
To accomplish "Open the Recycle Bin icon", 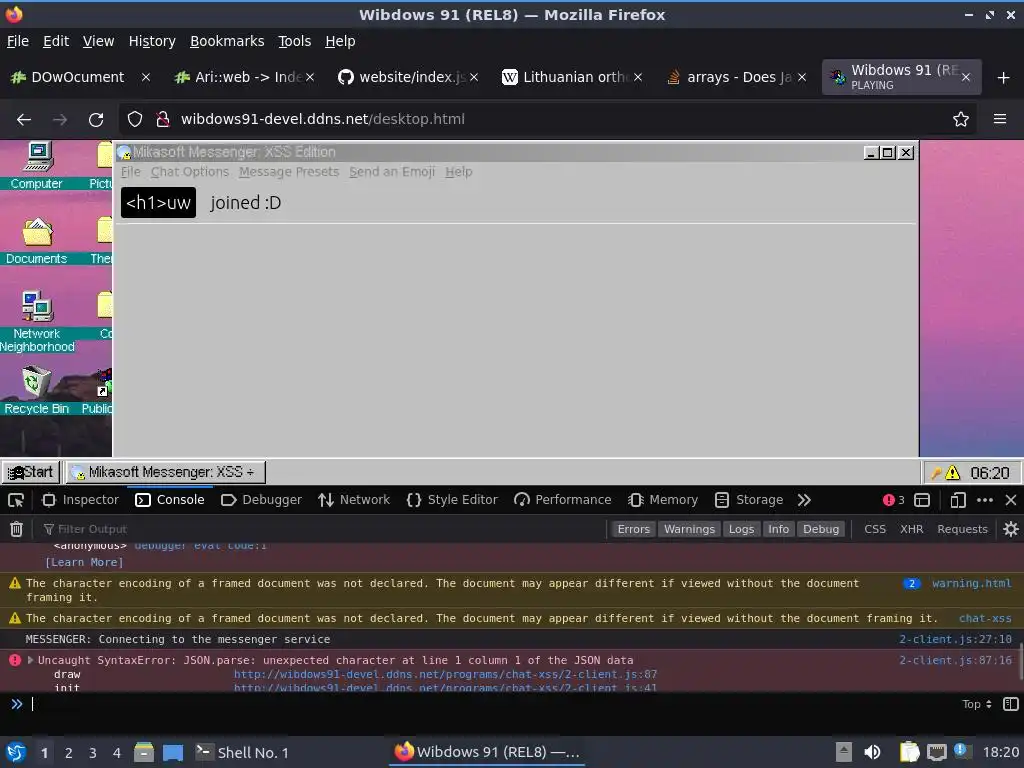I will pyautogui.click(x=37, y=390).
